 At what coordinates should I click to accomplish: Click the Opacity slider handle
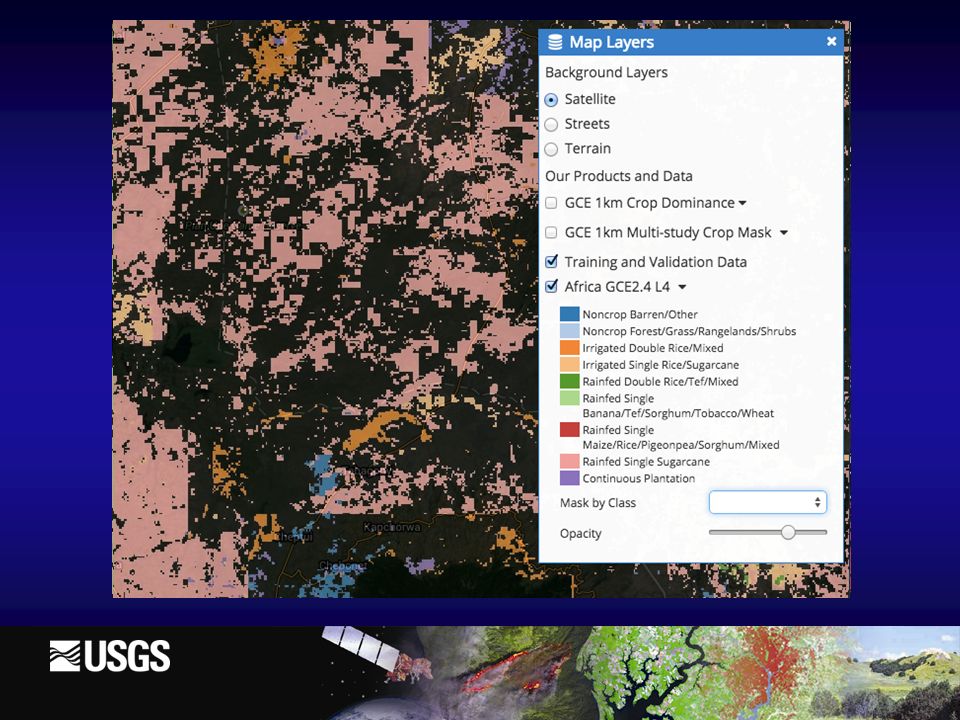(x=788, y=532)
